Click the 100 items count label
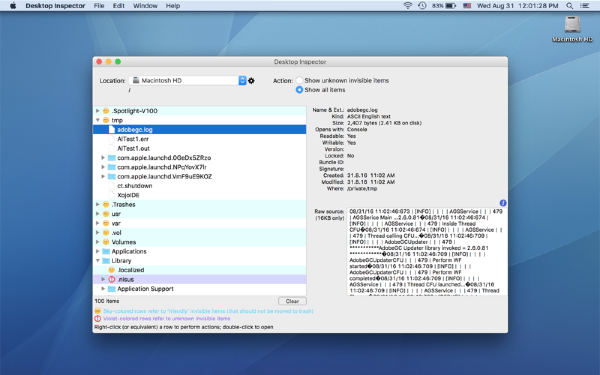 click(107, 301)
